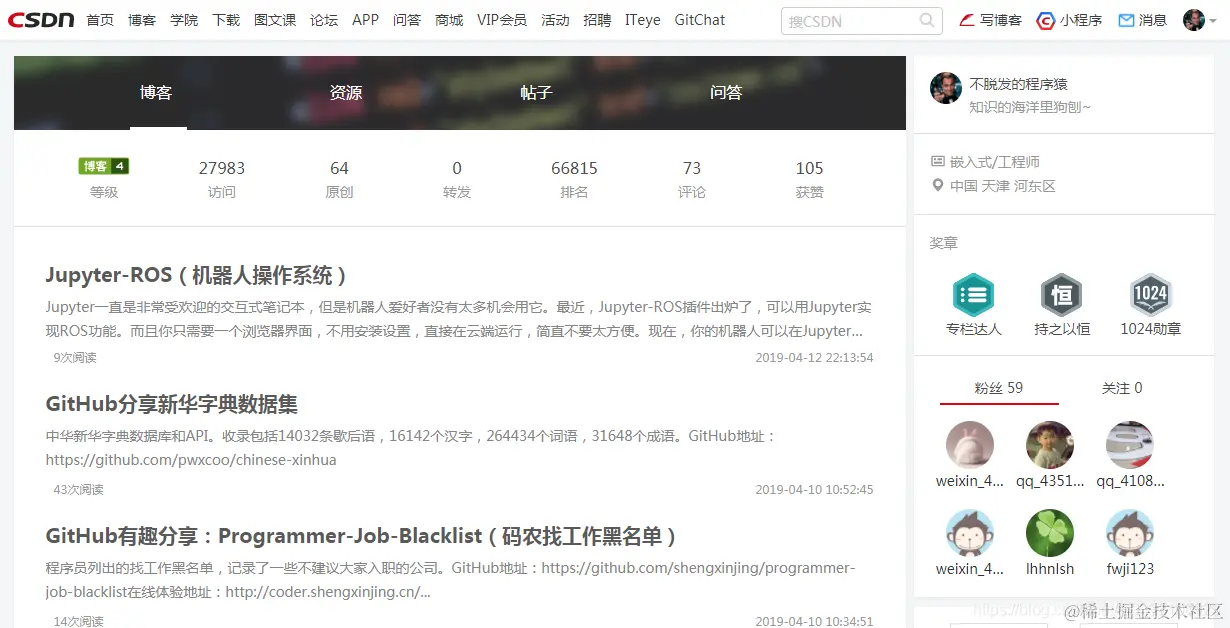Click the location pin icon
The width and height of the screenshot is (1230, 628).
937,185
